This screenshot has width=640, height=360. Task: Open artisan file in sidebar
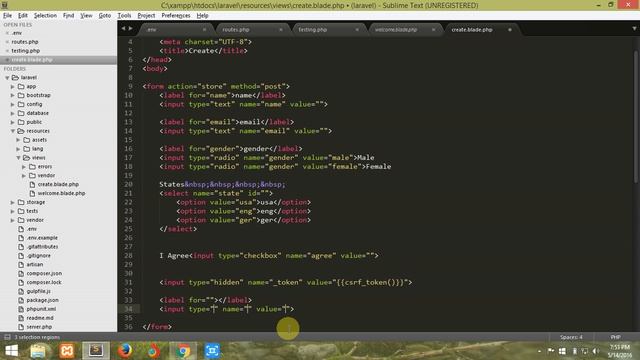tap(35, 264)
